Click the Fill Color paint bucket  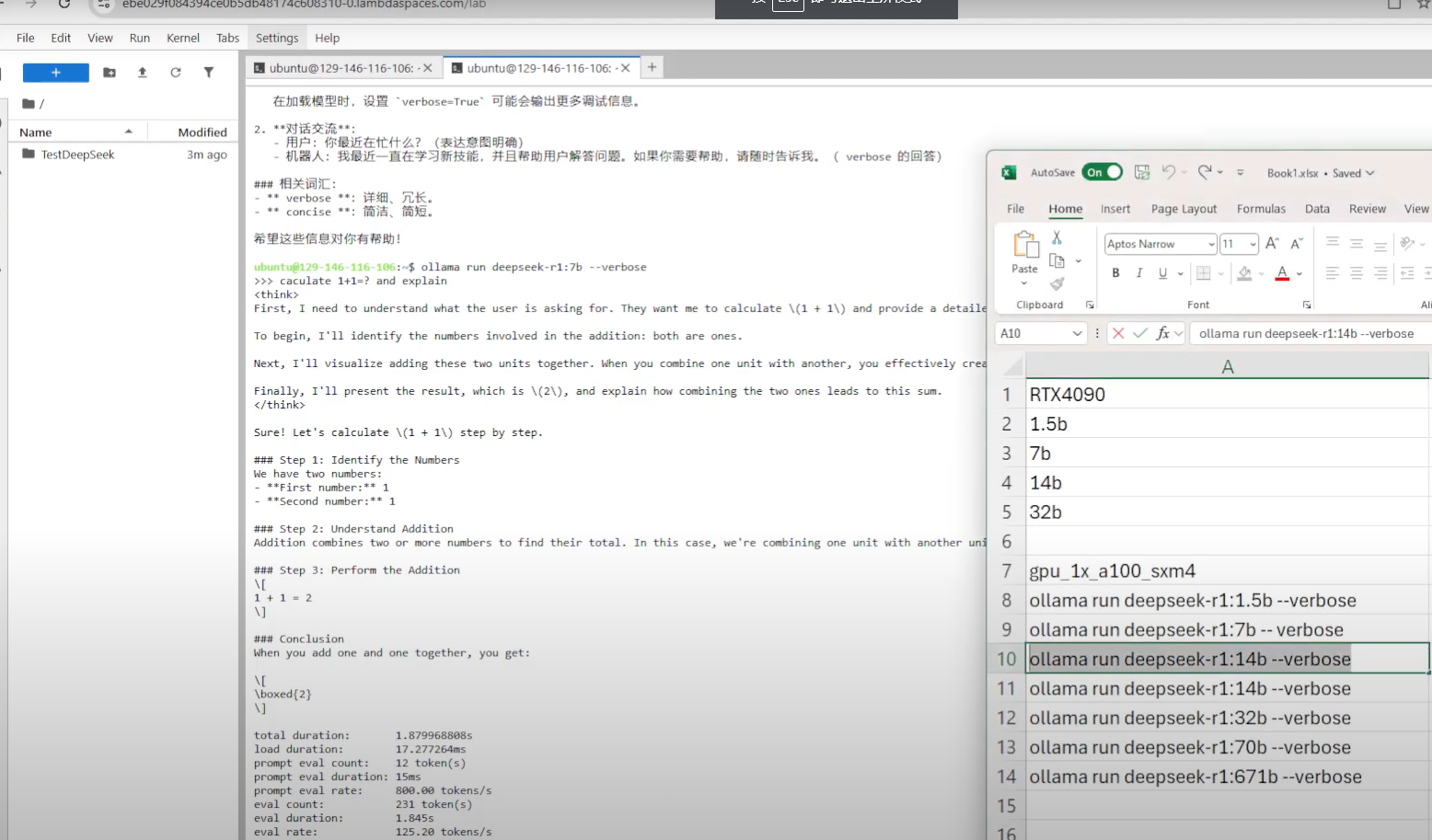click(1245, 273)
